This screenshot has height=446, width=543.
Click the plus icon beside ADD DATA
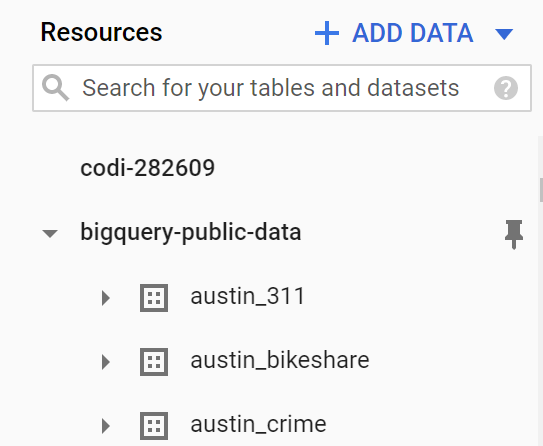pyautogui.click(x=327, y=33)
